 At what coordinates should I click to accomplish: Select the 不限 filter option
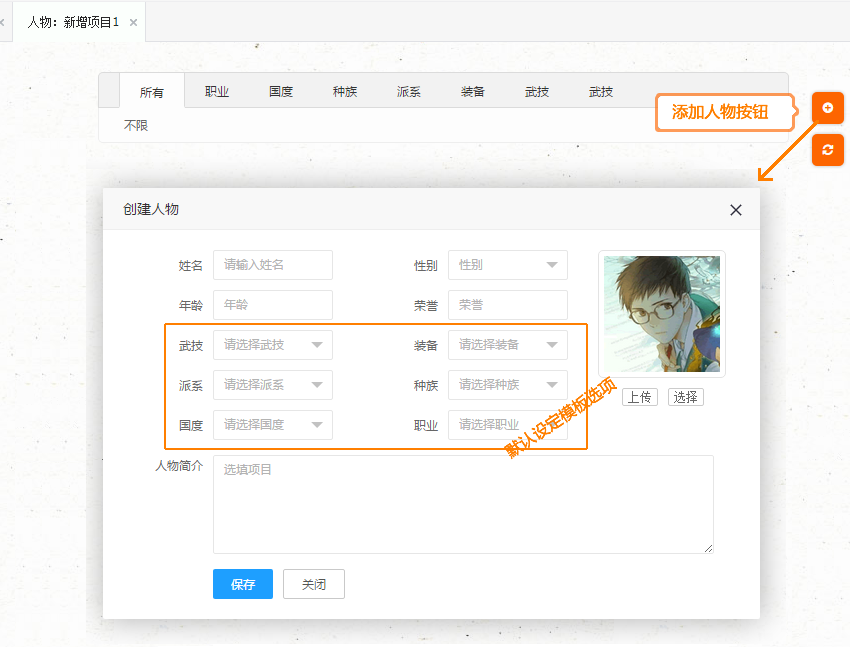136,125
